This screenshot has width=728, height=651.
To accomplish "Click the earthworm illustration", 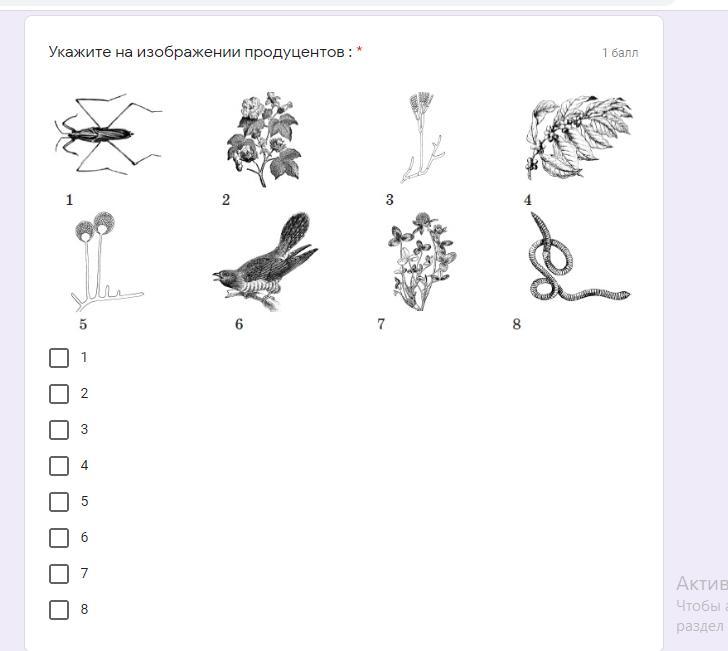I will (579, 257).
